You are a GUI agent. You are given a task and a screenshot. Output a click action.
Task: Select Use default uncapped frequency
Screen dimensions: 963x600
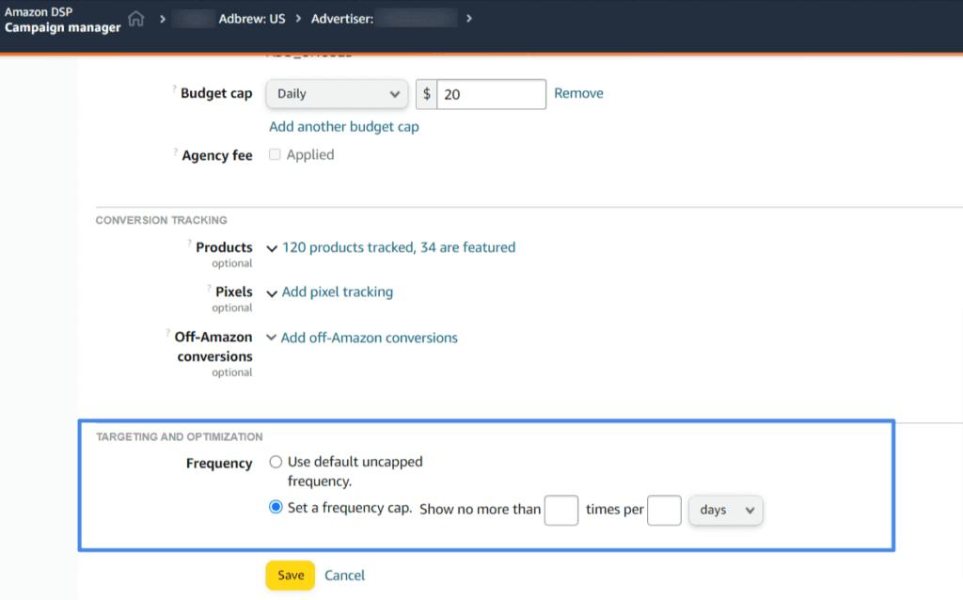tap(275, 462)
